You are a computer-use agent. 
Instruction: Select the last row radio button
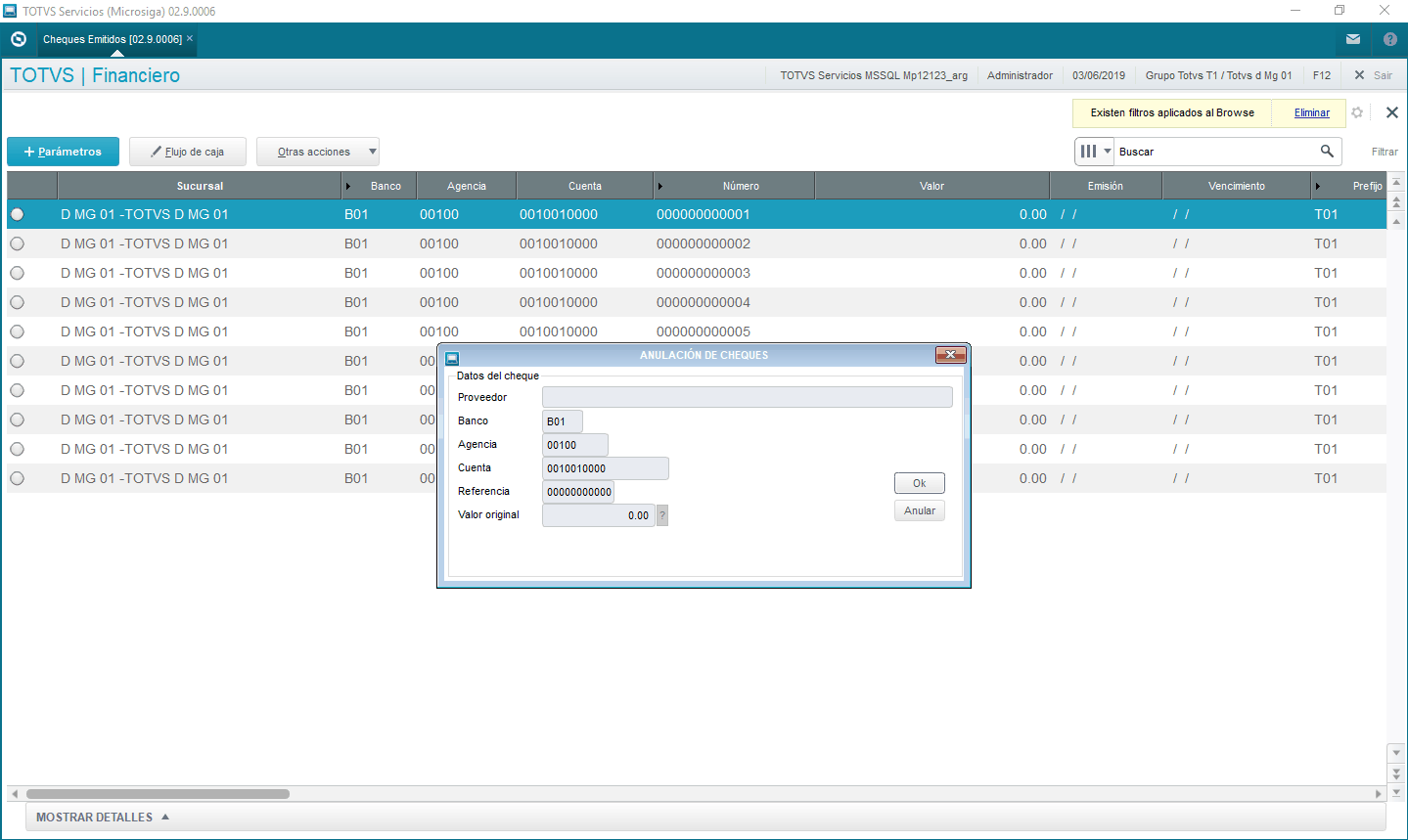tap(17, 478)
